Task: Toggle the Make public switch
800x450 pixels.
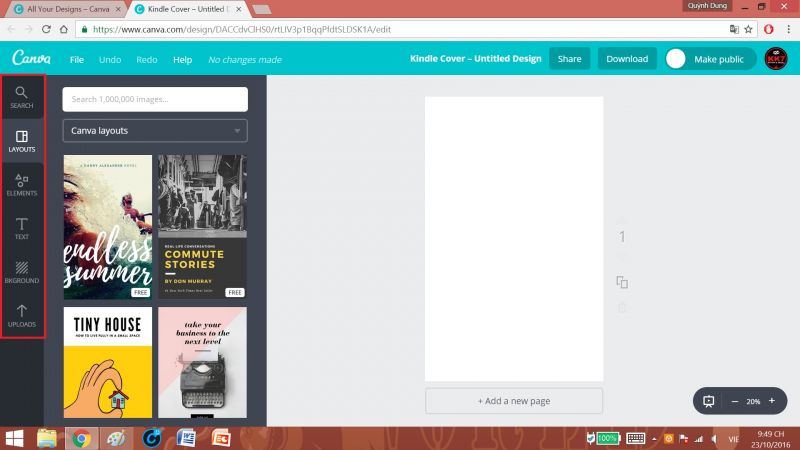Action: tap(677, 59)
